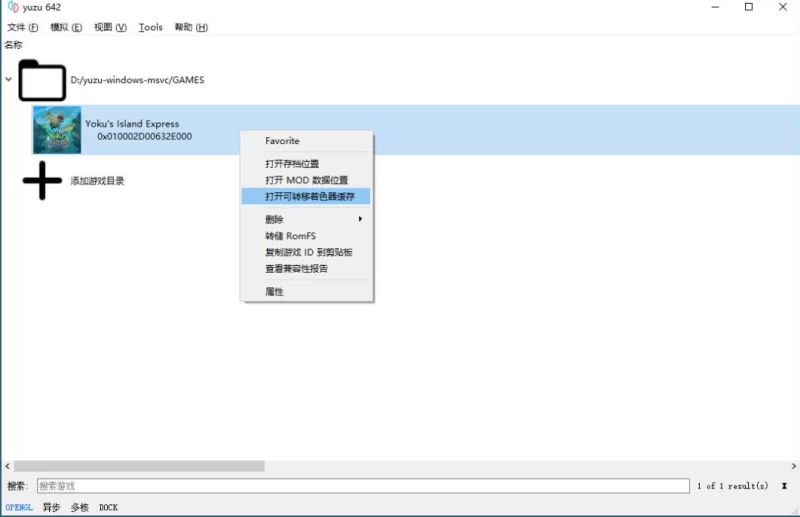Viewport: 800px width, 517px height.
Task: Choose 打开 MOD 数据位置 entry
Action: pyautogui.click(x=307, y=180)
